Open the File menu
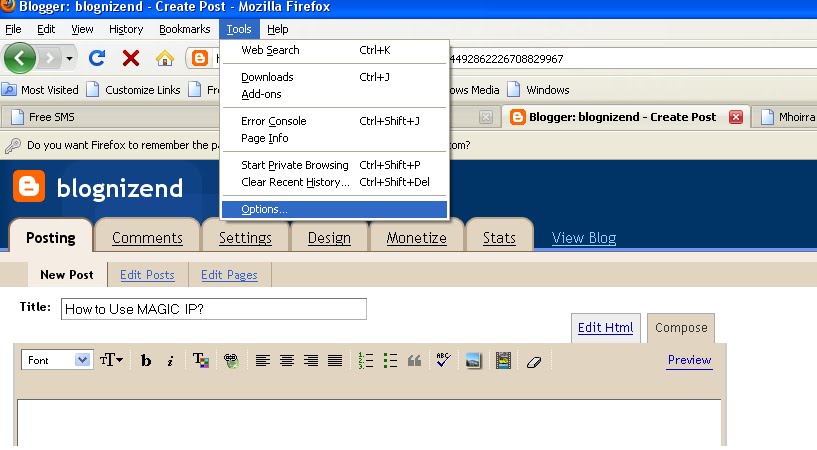Image resolution: width=817 pixels, height=450 pixels. pyautogui.click(x=13, y=29)
